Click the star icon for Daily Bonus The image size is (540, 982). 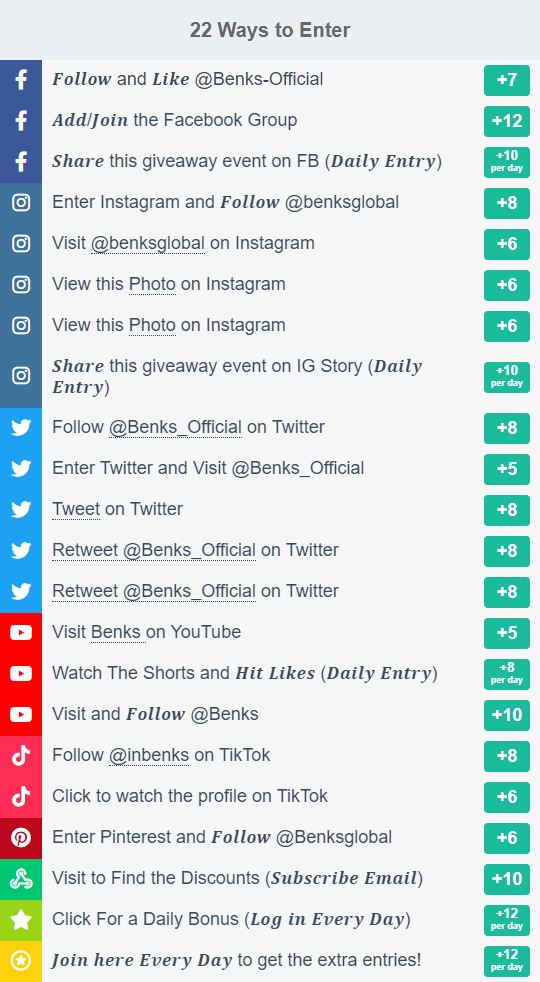tap(21, 920)
